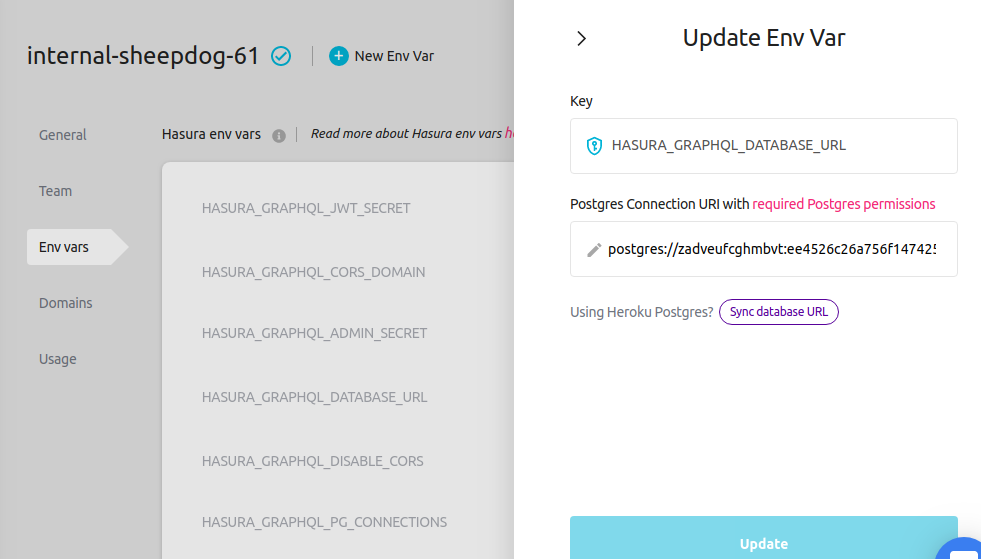This screenshot has width=981, height=559.
Task: Click the verified checkmark badge beside the project name
Action: click(281, 56)
